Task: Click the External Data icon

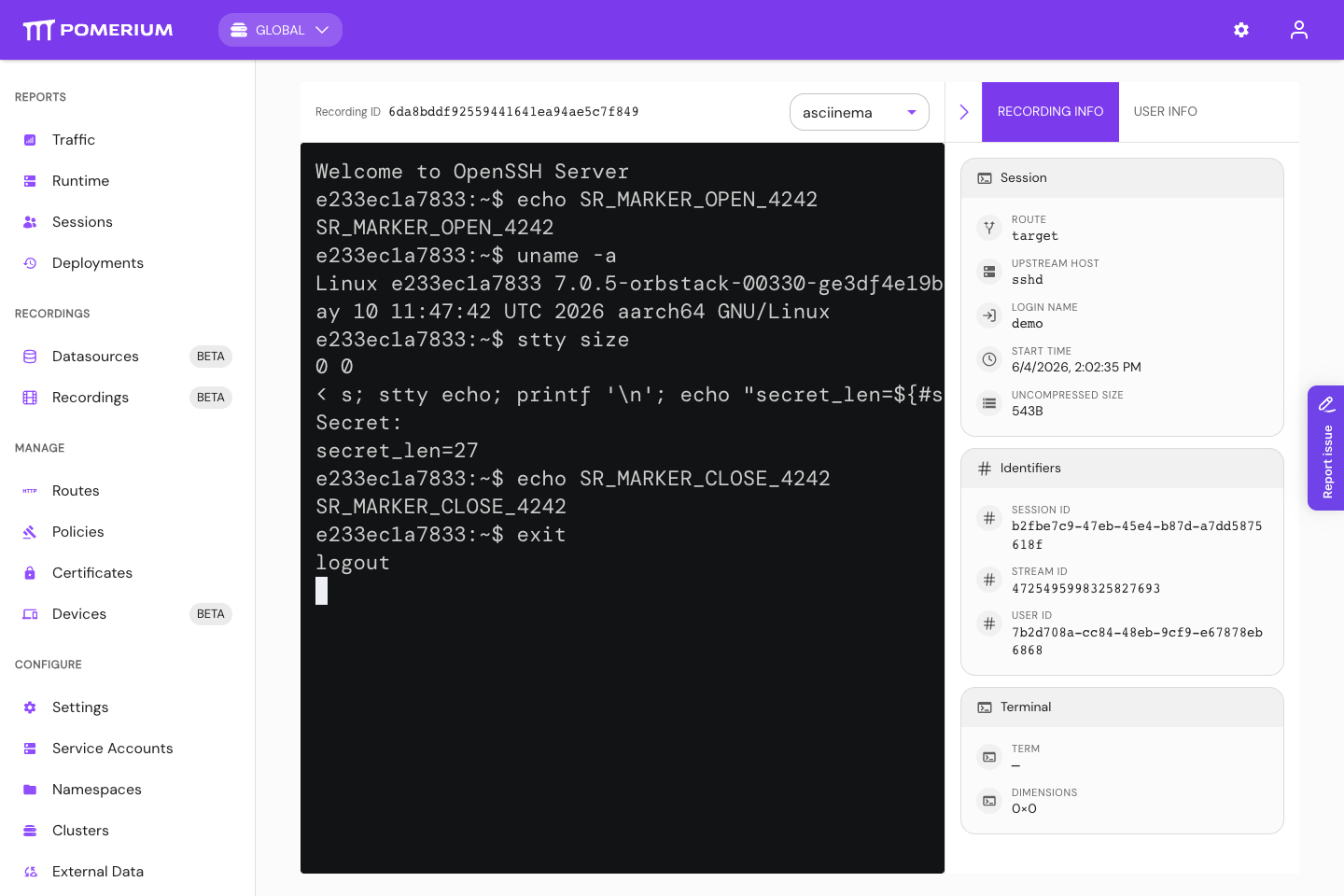Action: coord(30,872)
